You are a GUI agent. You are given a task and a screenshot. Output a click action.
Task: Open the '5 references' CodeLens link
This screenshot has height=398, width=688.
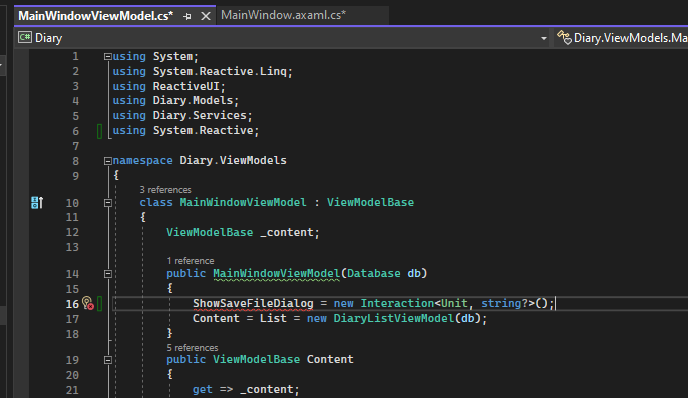[x=192, y=348]
